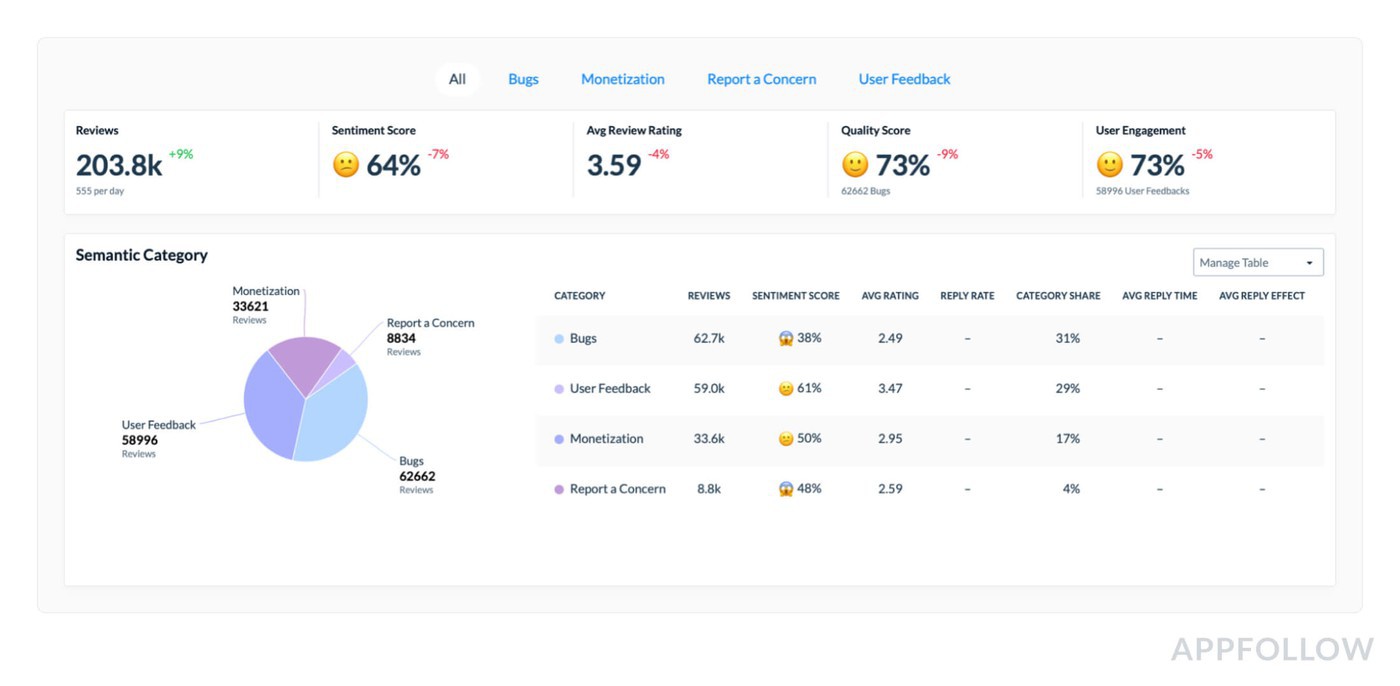Open Report a Concern table row link
This screenshot has width=1400, height=686.
point(617,489)
